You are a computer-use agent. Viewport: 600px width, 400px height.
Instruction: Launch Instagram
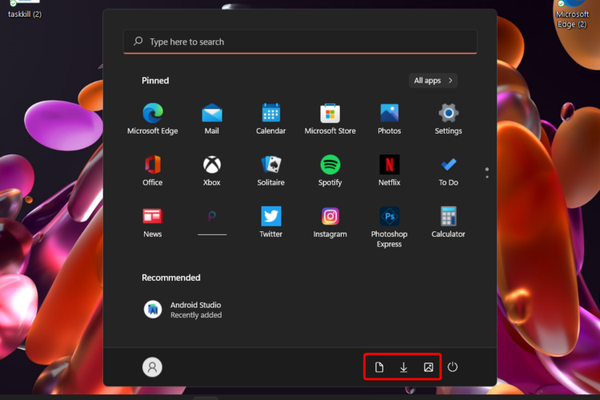(x=330, y=222)
